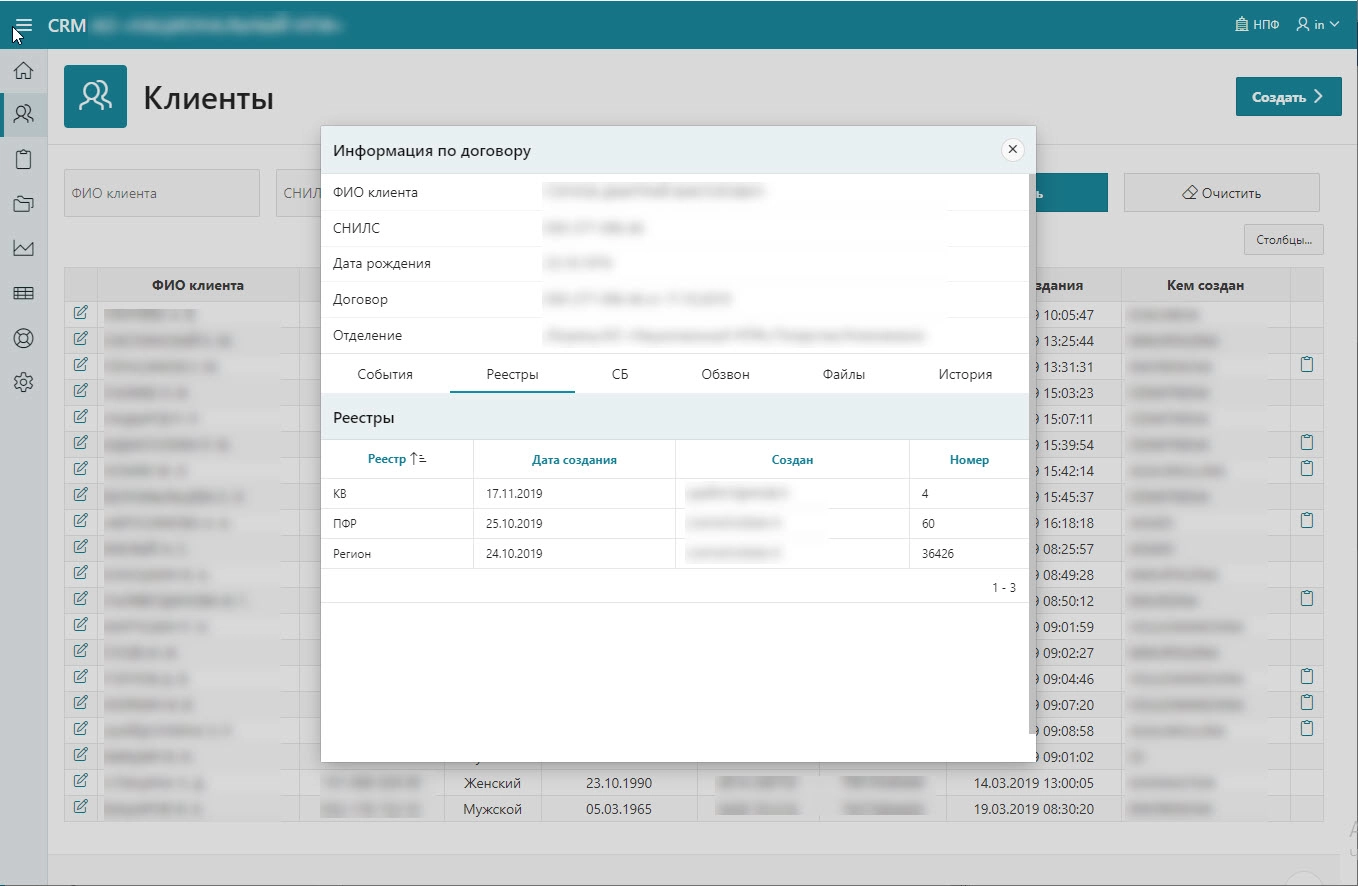Edit the client row created at 13:25:44
This screenshot has width=1358, height=886.
81,339
